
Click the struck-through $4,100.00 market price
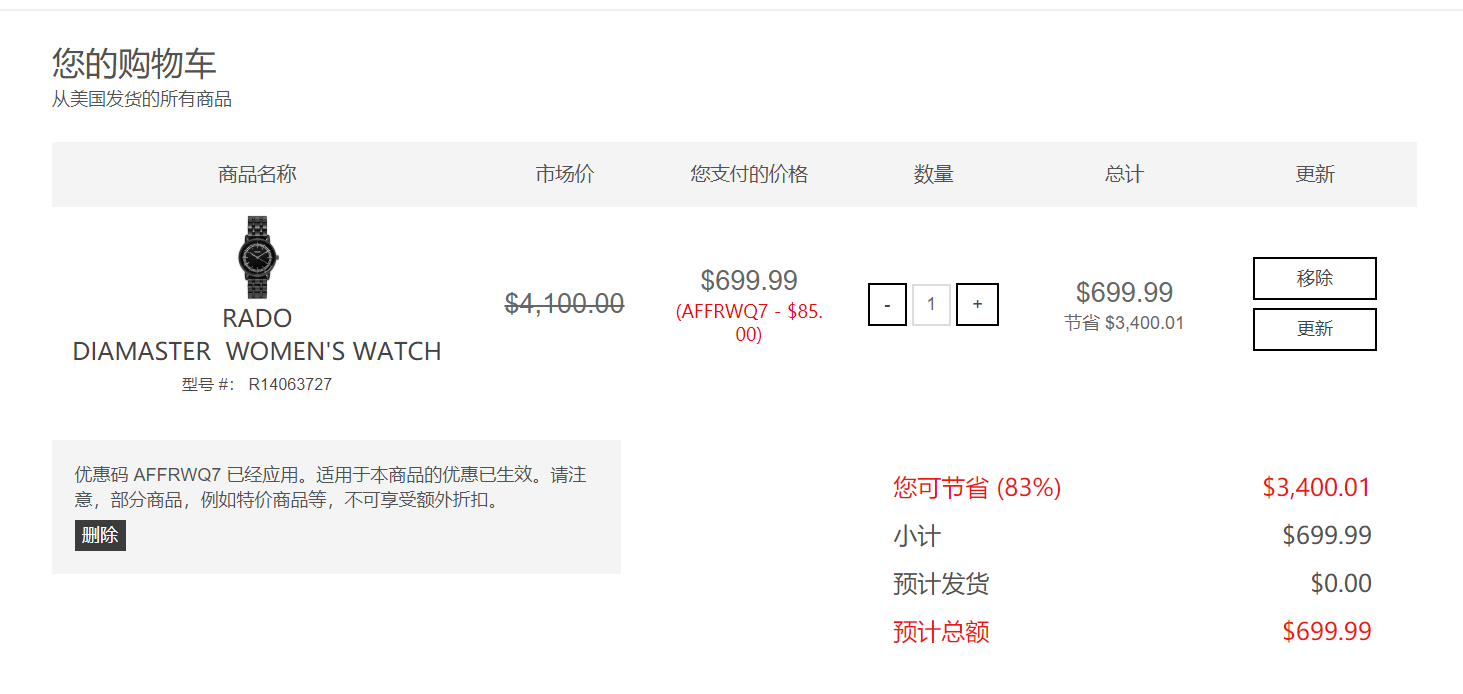[564, 303]
